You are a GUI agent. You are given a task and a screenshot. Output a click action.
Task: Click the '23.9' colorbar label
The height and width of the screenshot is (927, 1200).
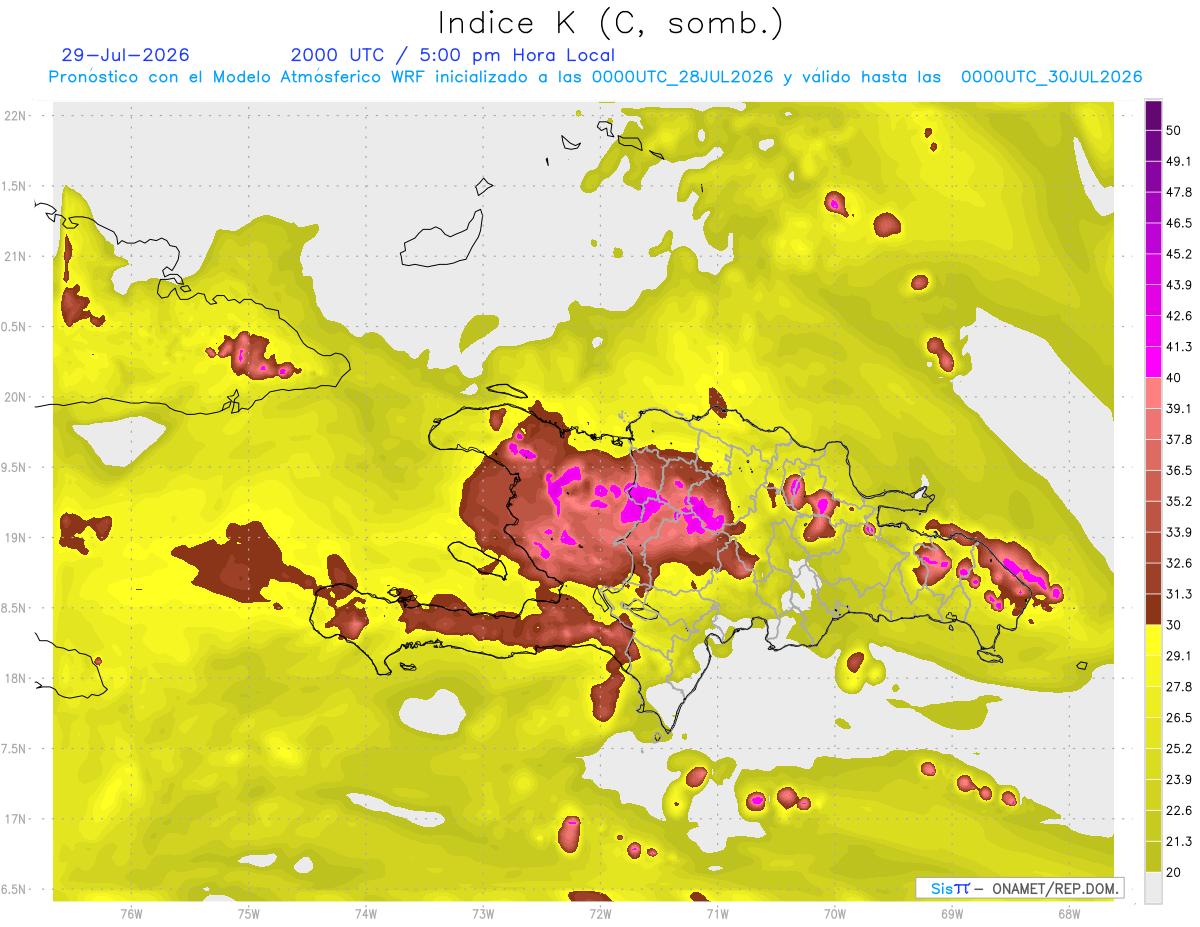click(1179, 779)
